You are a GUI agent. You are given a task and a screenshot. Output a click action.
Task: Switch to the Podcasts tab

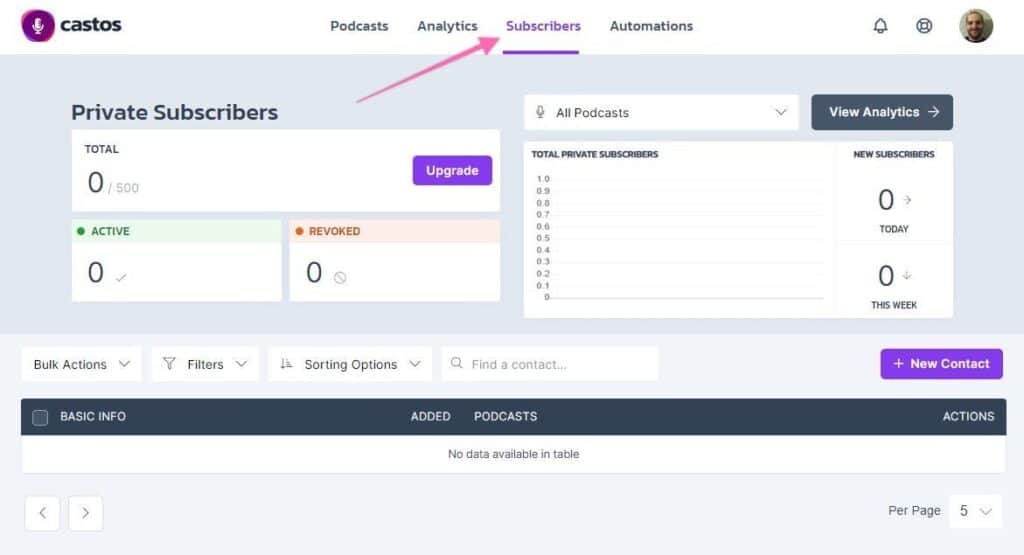tap(359, 26)
